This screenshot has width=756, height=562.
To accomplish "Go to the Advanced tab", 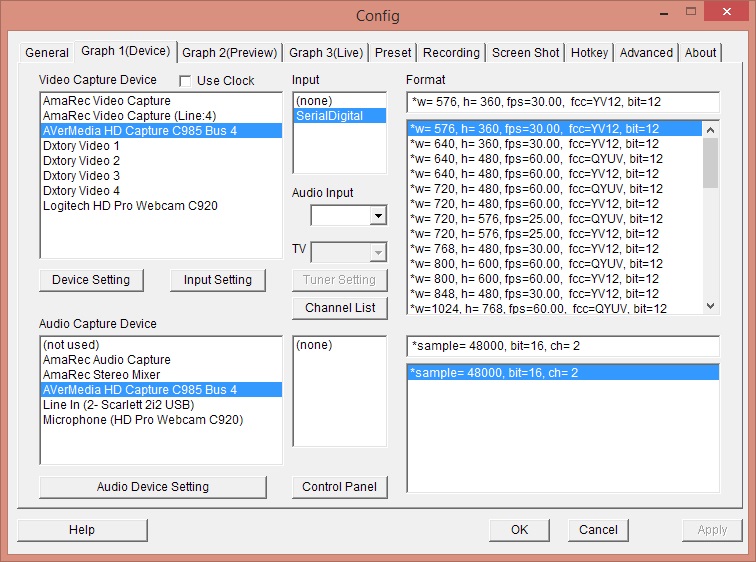I will tap(646, 53).
